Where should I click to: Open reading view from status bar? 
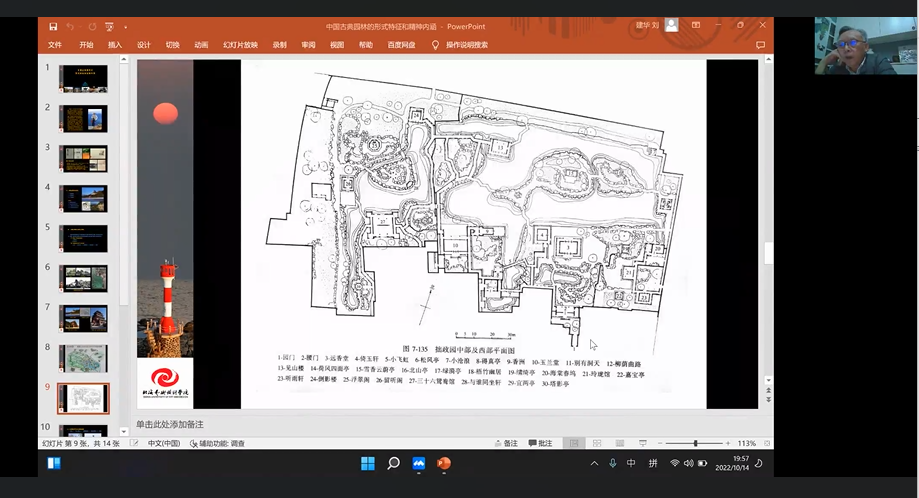[620, 443]
